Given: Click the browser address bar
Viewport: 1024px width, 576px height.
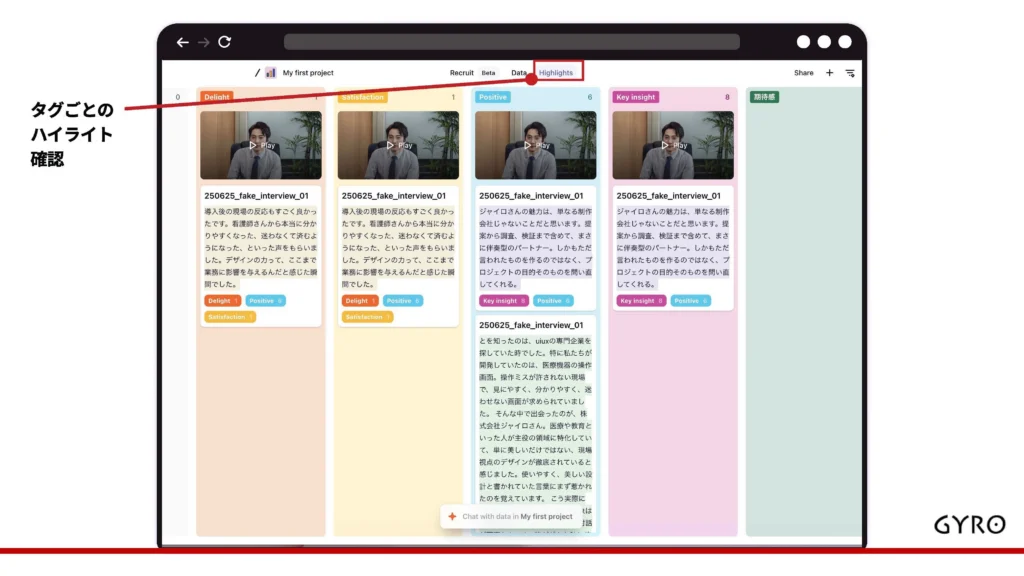Looking at the screenshot, I should point(511,42).
